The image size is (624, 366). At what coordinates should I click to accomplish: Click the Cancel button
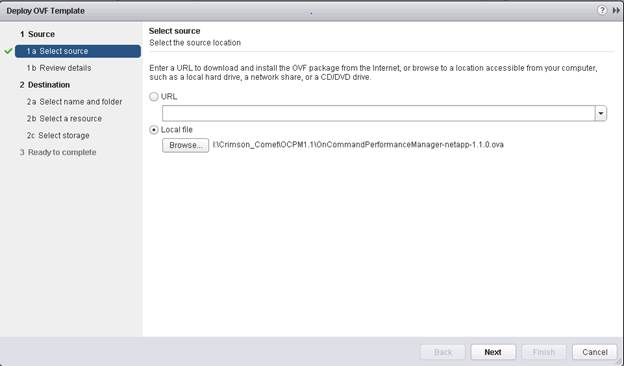595,352
